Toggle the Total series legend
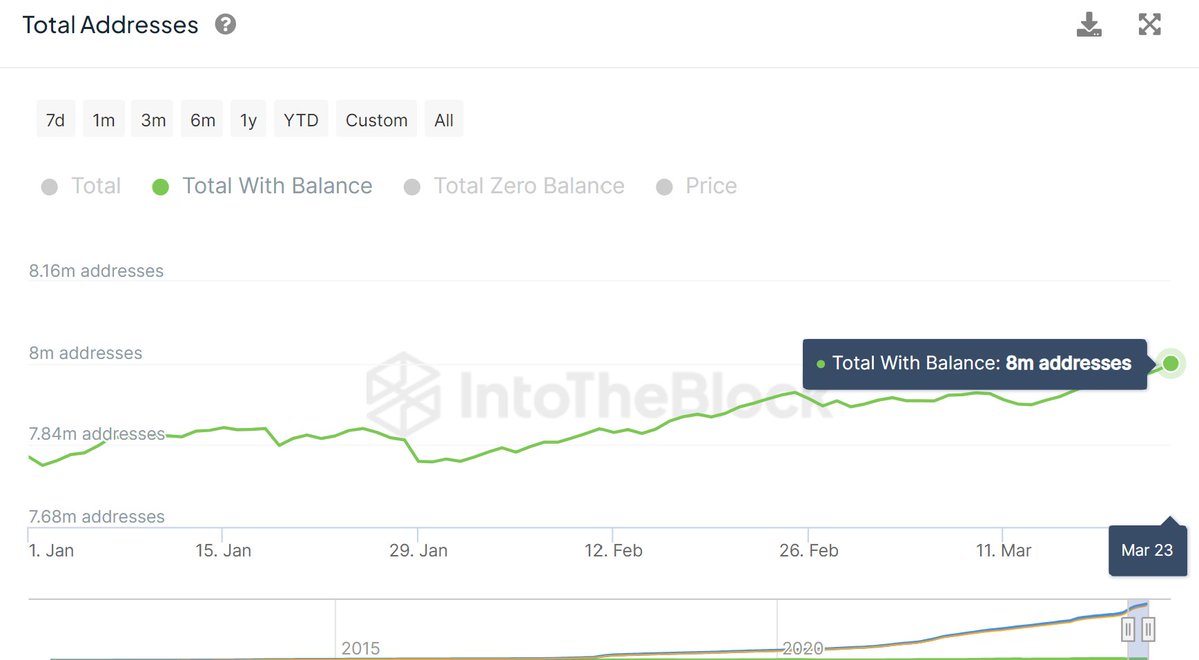The width and height of the screenshot is (1199, 660). click(82, 186)
